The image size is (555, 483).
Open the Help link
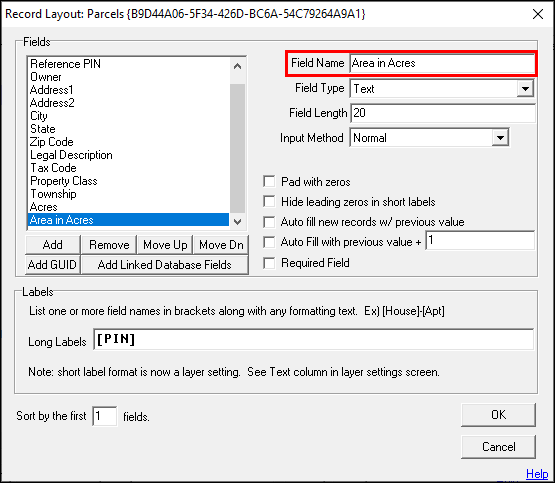tap(537, 473)
